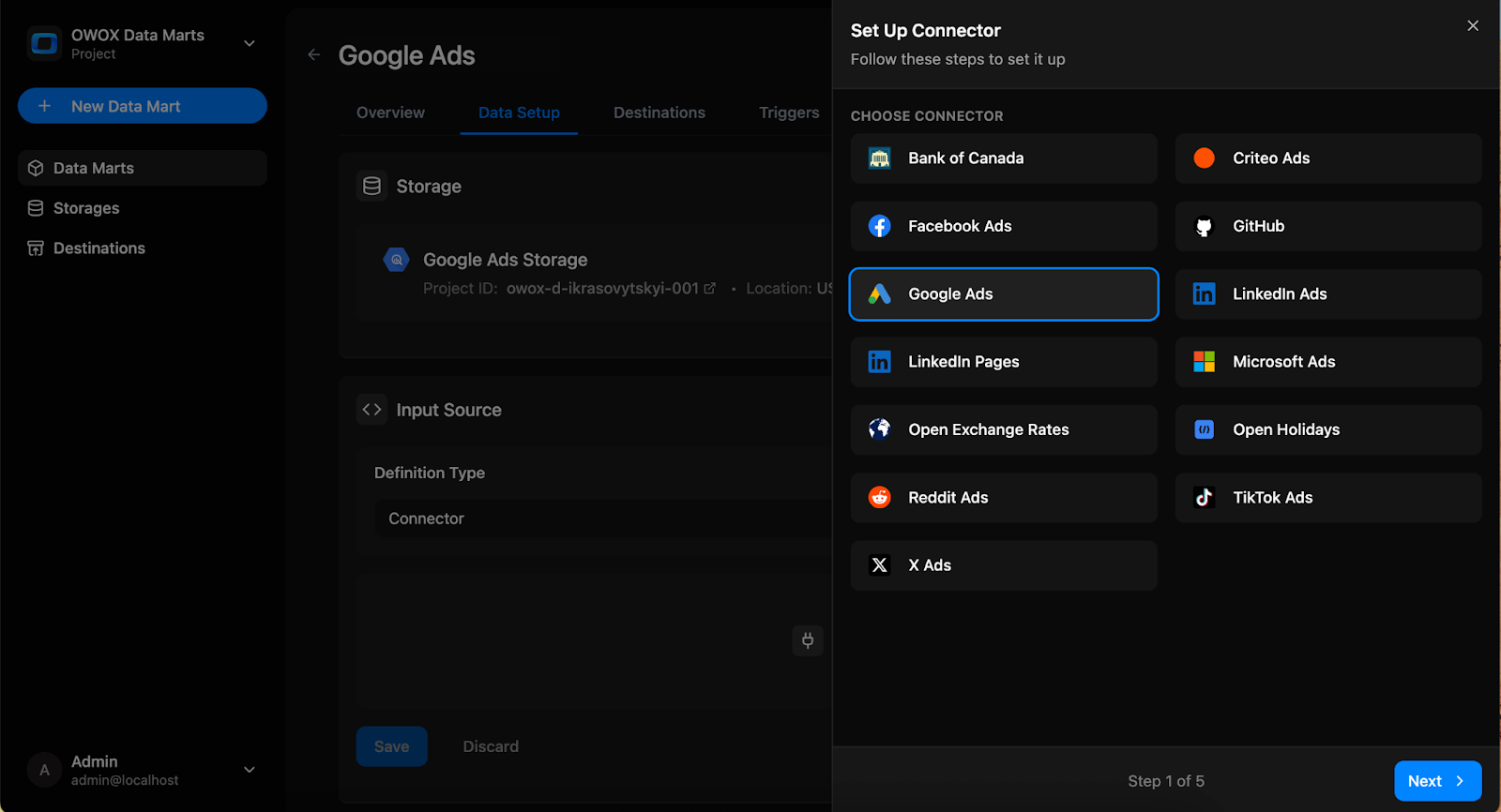Select the Bank of Canada connector
The height and width of the screenshot is (812, 1501).
click(x=1004, y=158)
